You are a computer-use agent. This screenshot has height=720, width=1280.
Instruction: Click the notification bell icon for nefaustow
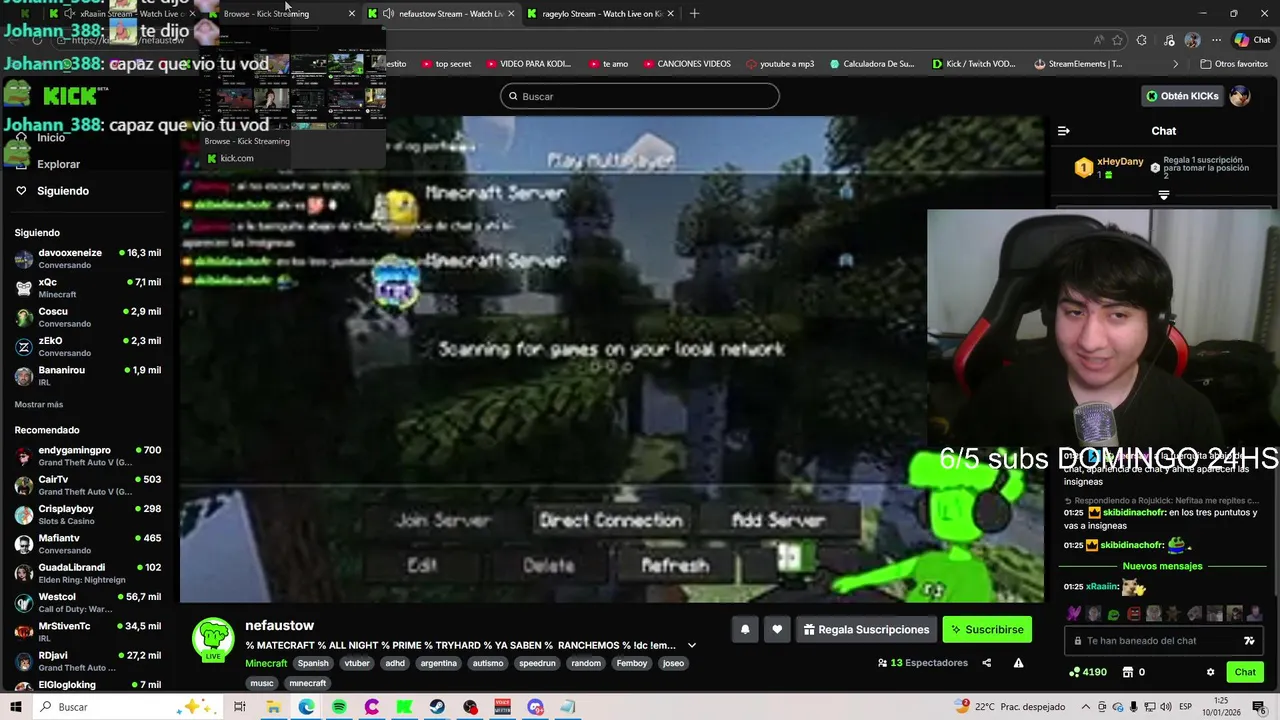pos(745,630)
